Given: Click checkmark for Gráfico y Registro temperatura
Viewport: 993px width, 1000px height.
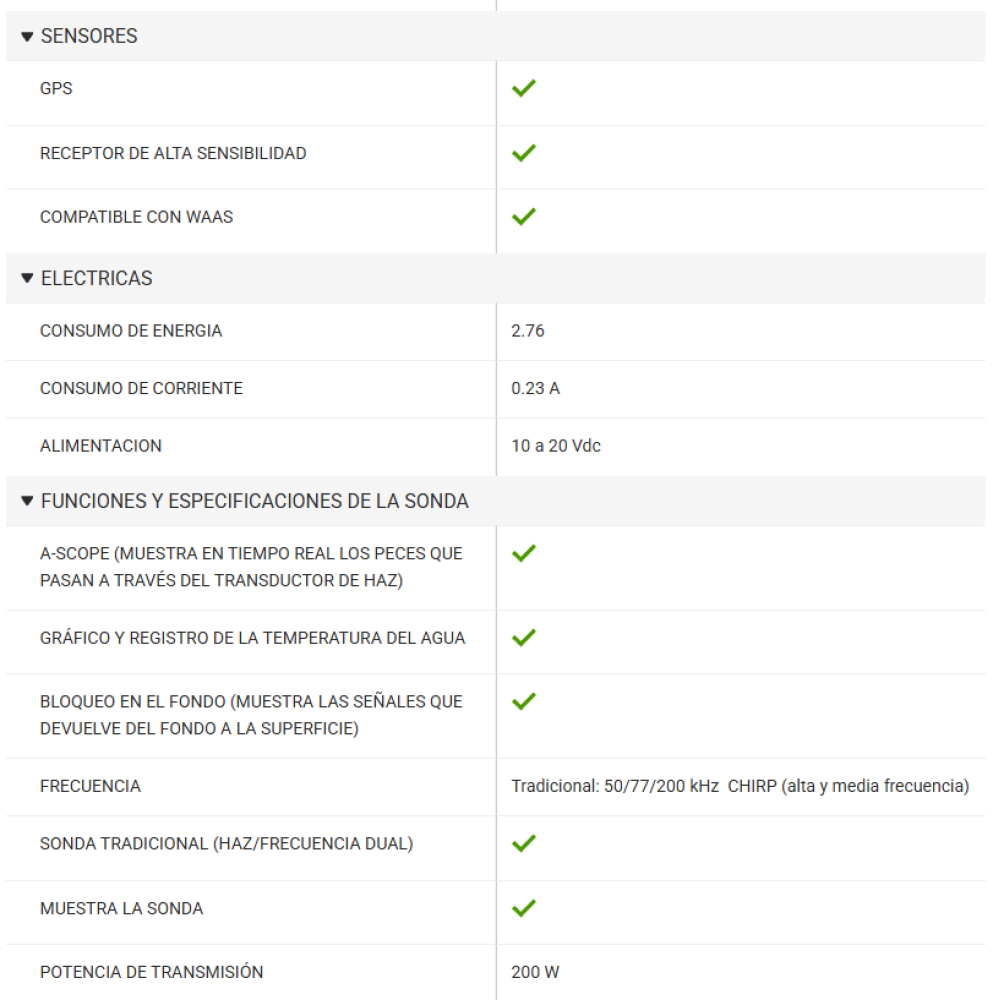Looking at the screenshot, I should pos(524,637).
